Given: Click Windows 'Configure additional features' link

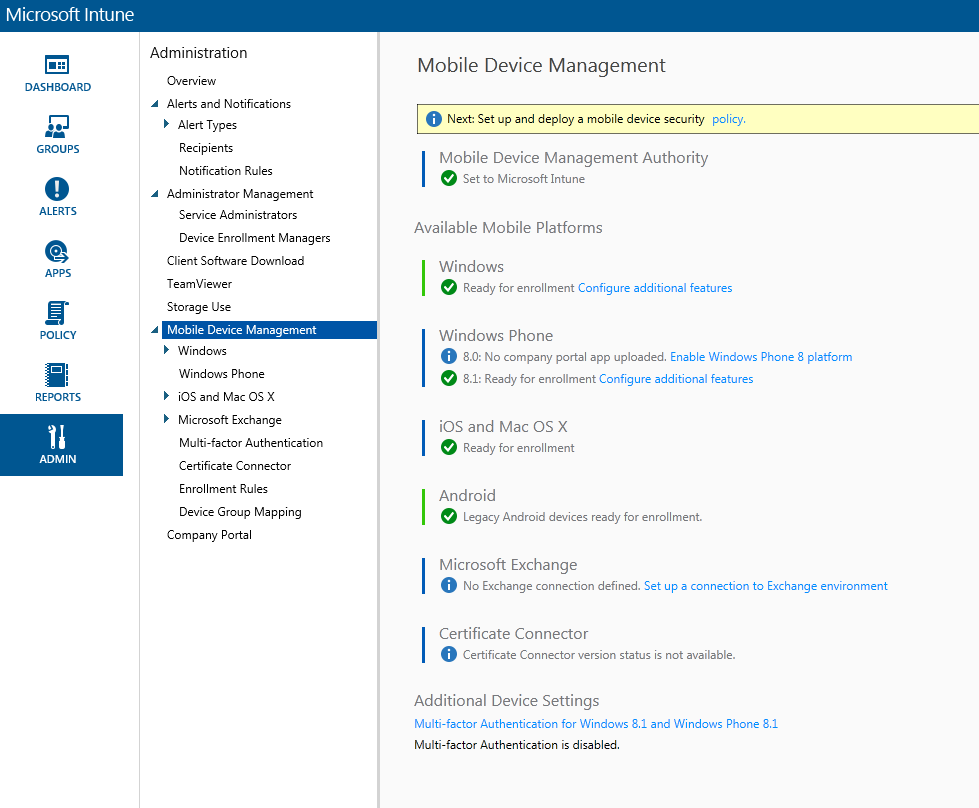Looking at the screenshot, I should (655, 288).
